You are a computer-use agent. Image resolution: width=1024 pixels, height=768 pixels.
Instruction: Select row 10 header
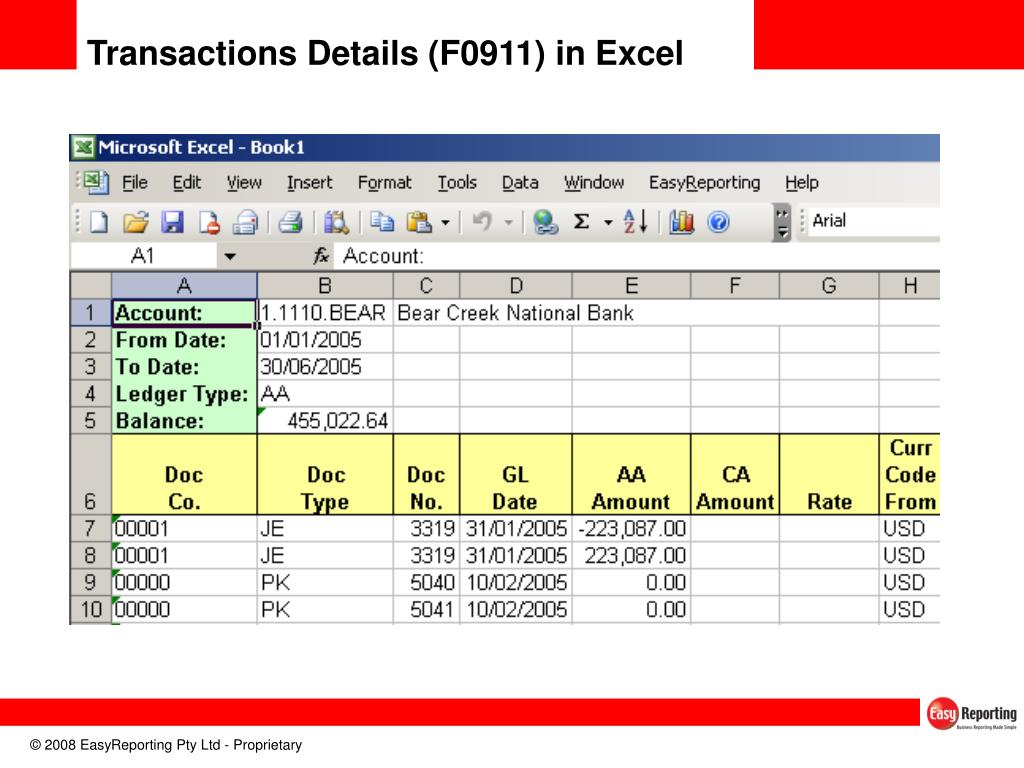point(91,609)
